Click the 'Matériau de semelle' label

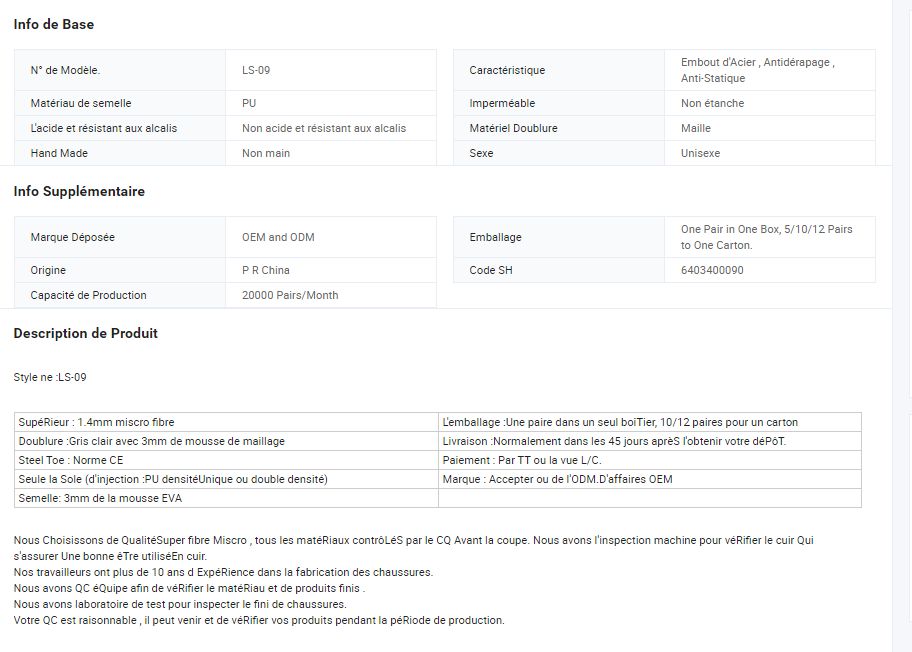pos(81,103)
